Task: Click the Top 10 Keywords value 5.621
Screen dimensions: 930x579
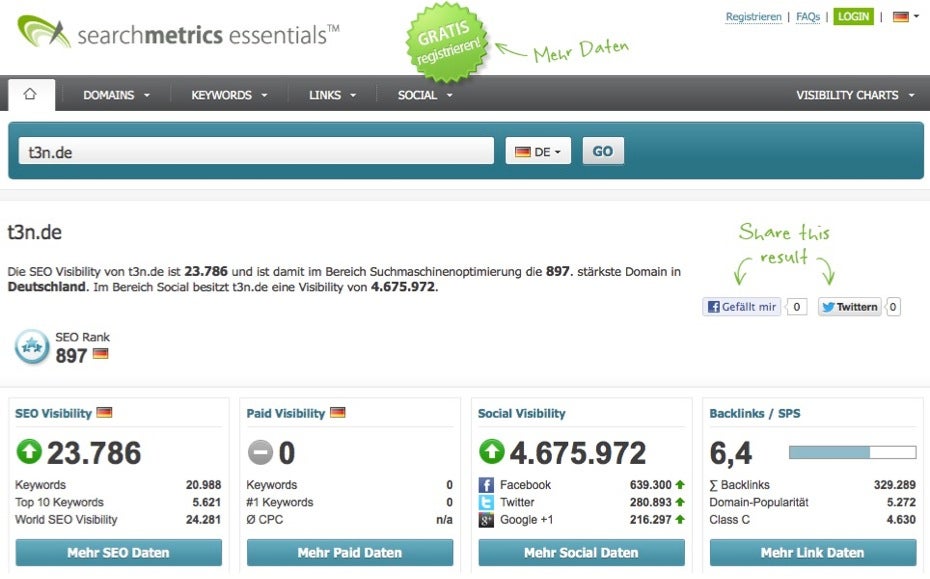Action: click(x=206, y=502)
